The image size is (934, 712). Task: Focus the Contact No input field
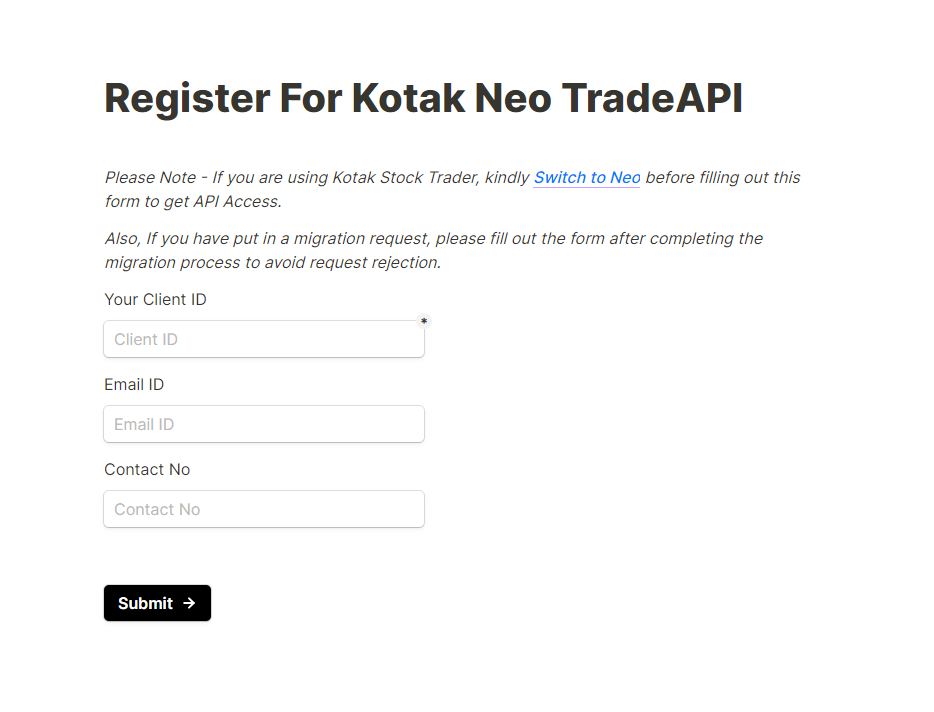pos(264,509)
